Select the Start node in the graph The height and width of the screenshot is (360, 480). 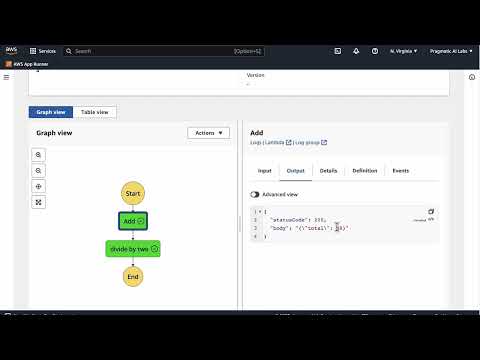[x=133, y=193]
